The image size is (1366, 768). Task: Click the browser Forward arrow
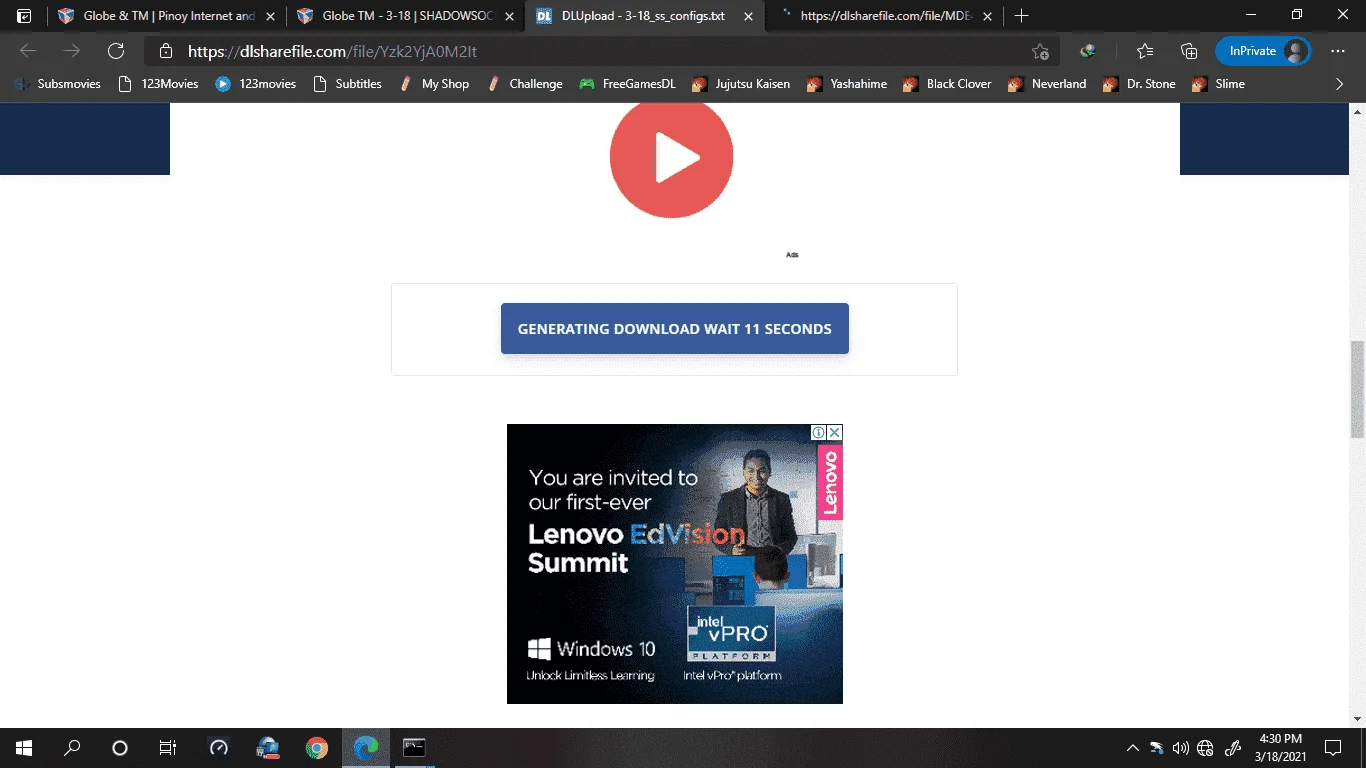[72, 51]
